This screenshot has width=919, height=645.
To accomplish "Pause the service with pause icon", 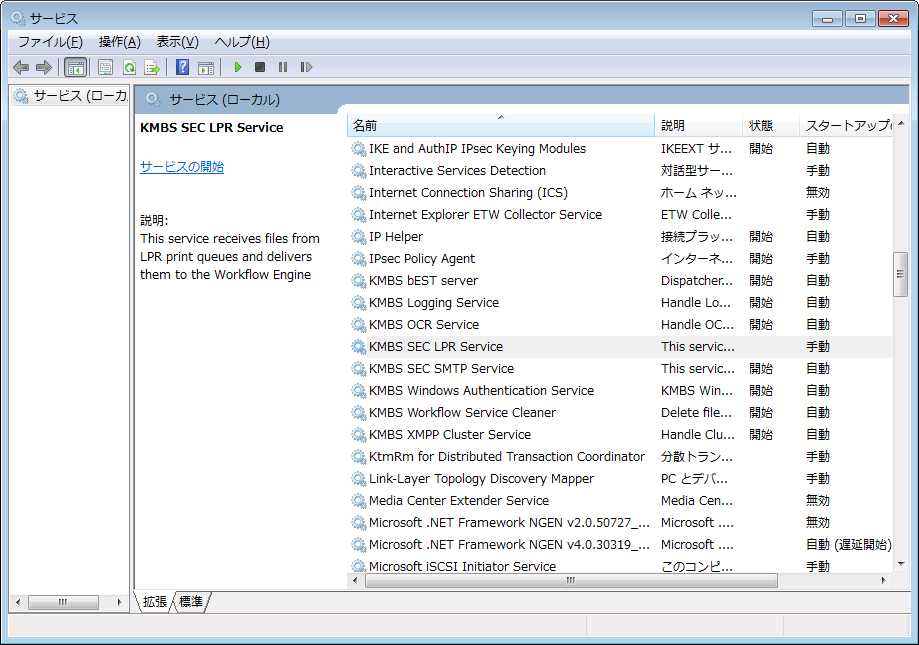I will 283,67.
